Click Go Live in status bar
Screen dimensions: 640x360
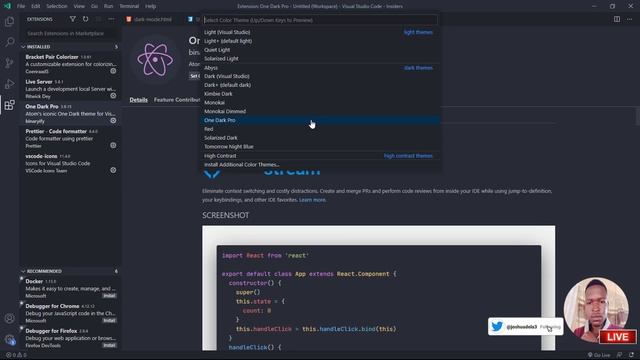[599, 355]
